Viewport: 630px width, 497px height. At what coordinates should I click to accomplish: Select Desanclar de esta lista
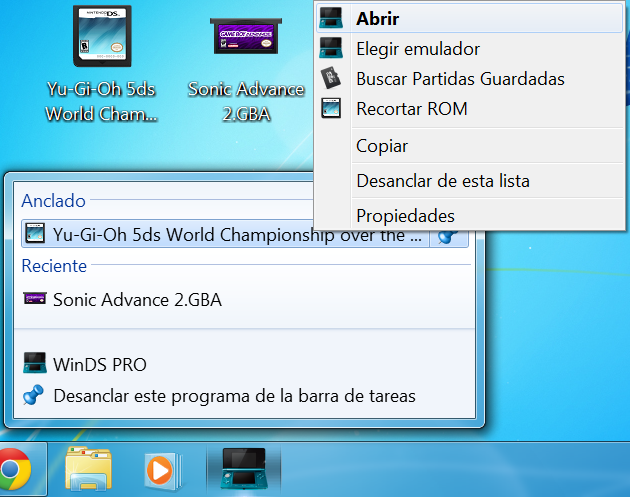tap(470, 181)
